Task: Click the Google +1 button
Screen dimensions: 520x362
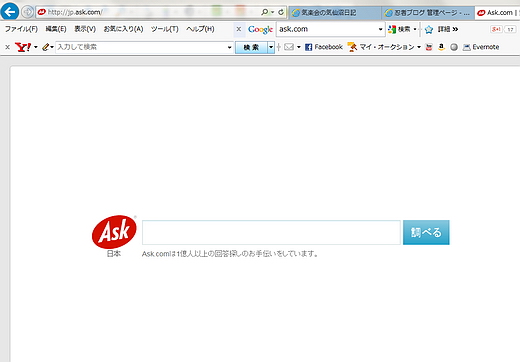Action: click(496, 29)
